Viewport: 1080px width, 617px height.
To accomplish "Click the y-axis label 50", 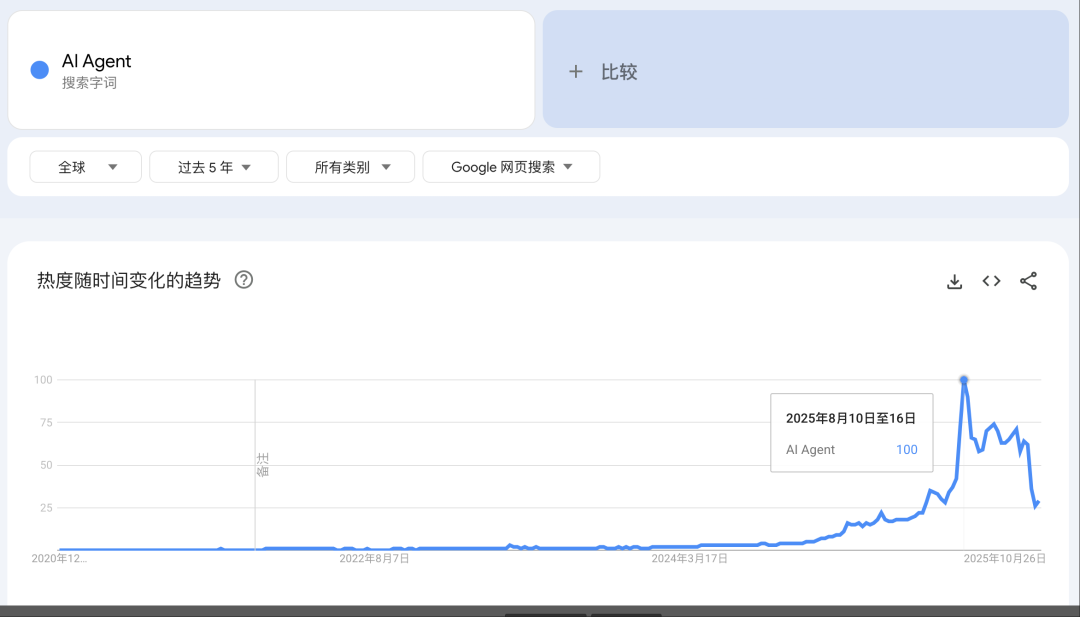I will (x=46, y=466).
